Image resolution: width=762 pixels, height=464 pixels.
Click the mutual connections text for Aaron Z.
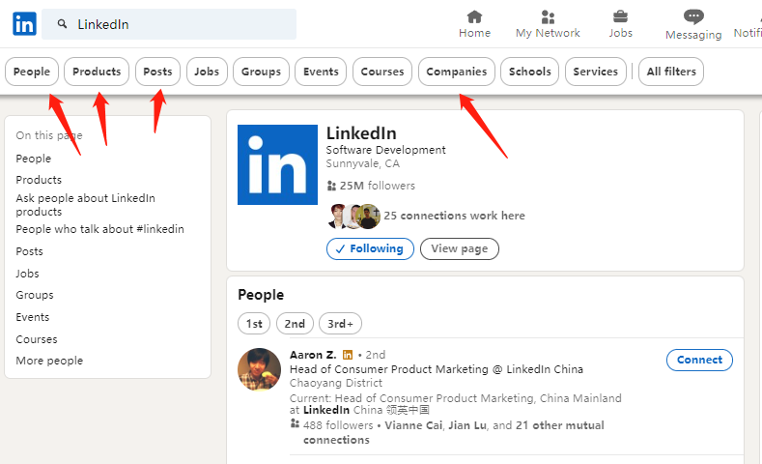pos(453,432)
